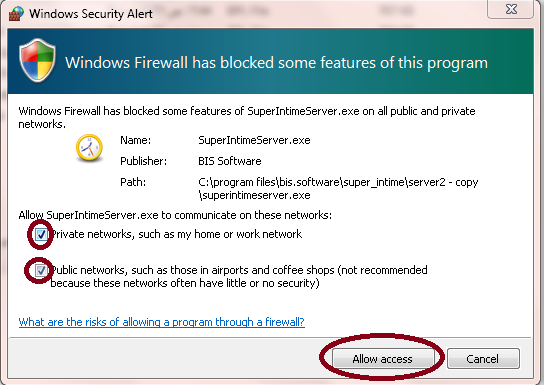Click the Publisher field label

click(x=143, y=161)
